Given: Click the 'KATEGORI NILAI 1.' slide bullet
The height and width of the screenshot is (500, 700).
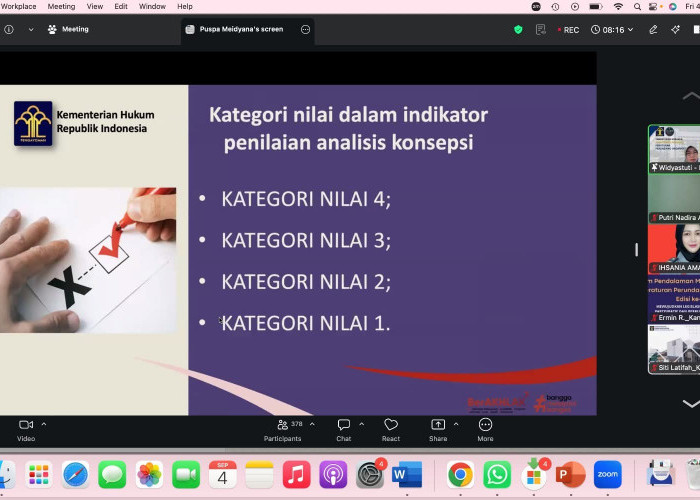Looking at the screenshot, I should tap(306, 323).
